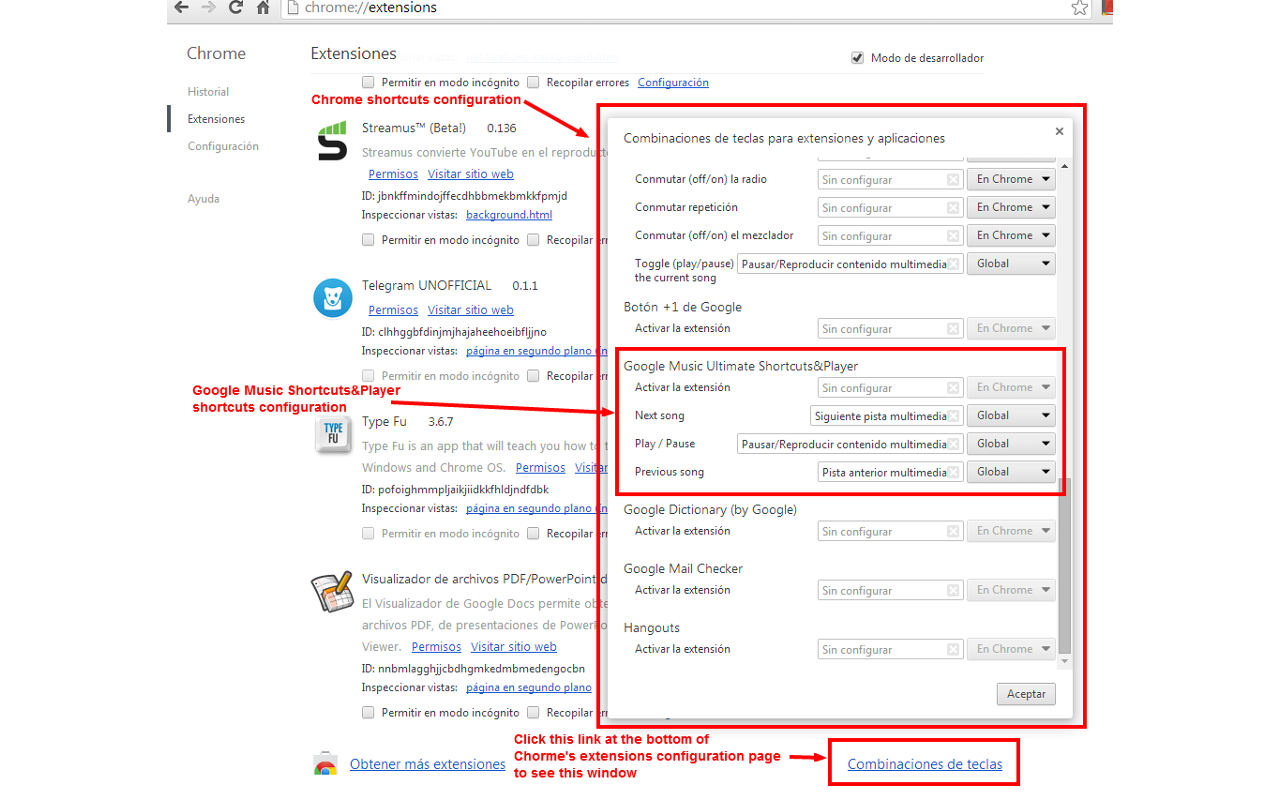The width and height of the screenshot is (1280, 800).
Task: Clear shortcut for Google Mail Checker activation
Action: (x=953, y=591)
